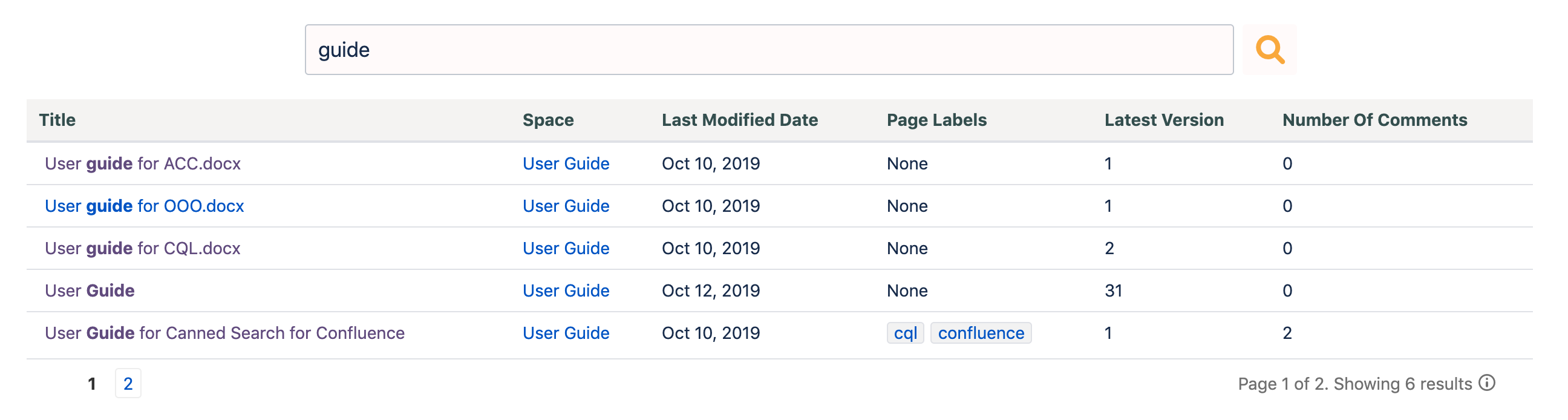Viewport: 1568px width, 420px height.
Task: Select page 1 in pagination
Action: click(91, 383)
